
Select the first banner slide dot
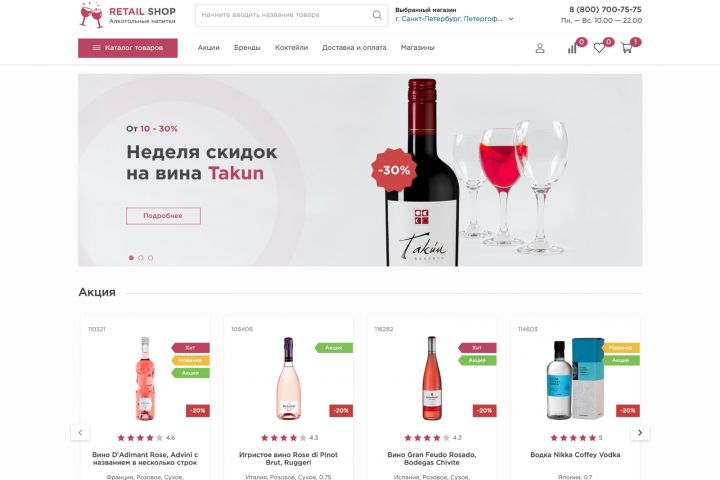pyautogui.click(x=131, y=258)
